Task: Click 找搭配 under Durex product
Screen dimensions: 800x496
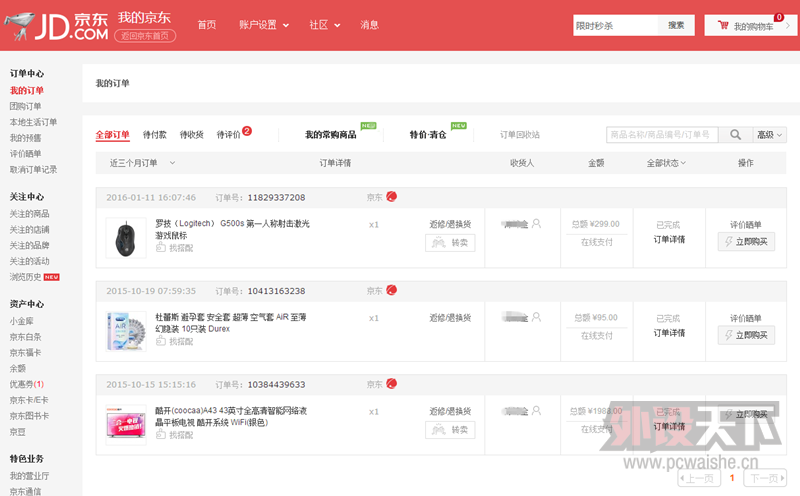Action: (x=174, y=341)
